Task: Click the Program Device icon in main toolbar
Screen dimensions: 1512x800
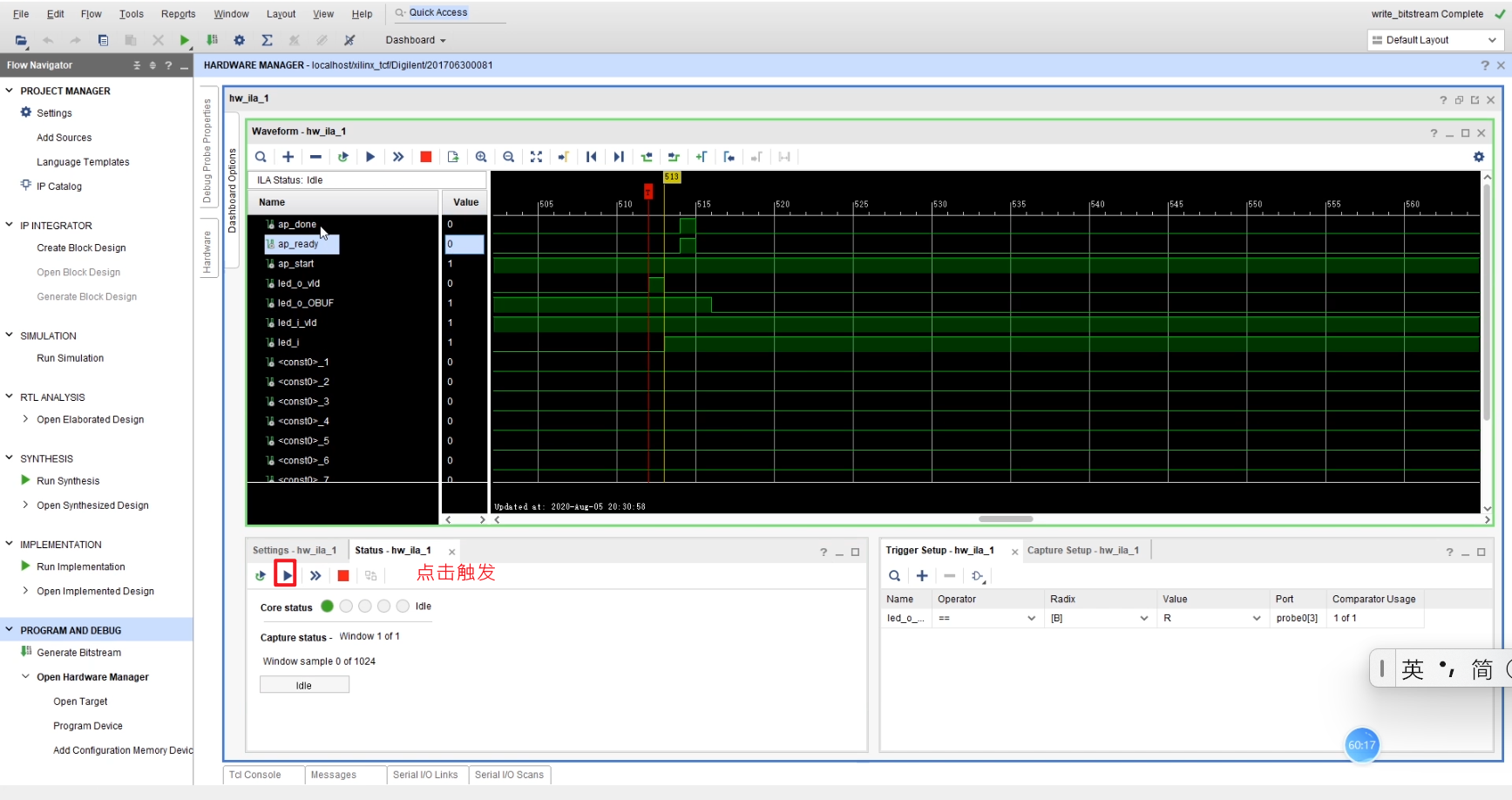Action: coord(212,40)
